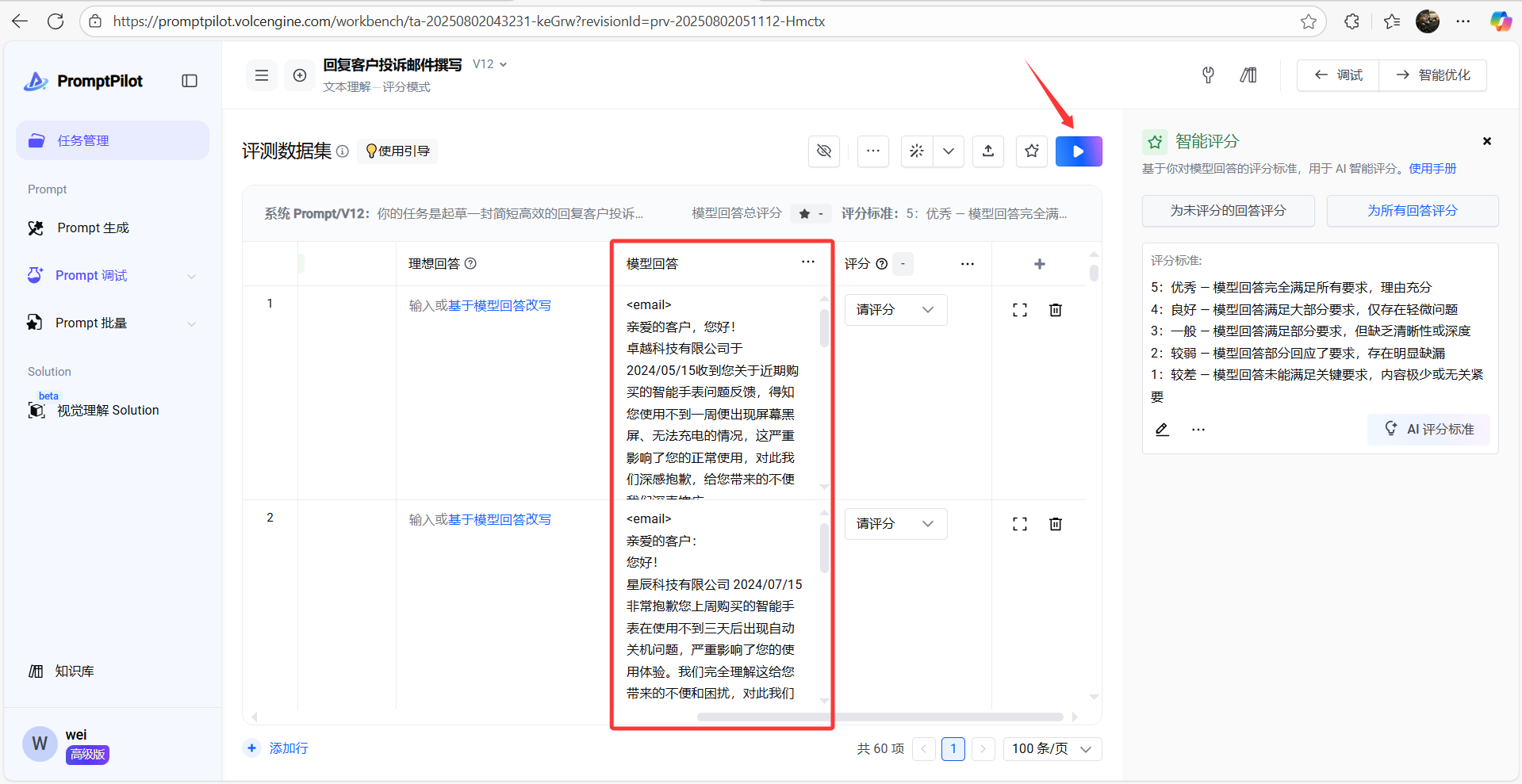Edit scoring criteria with pencil icon
This screenshot has width=1522, height=784.
1162,430
